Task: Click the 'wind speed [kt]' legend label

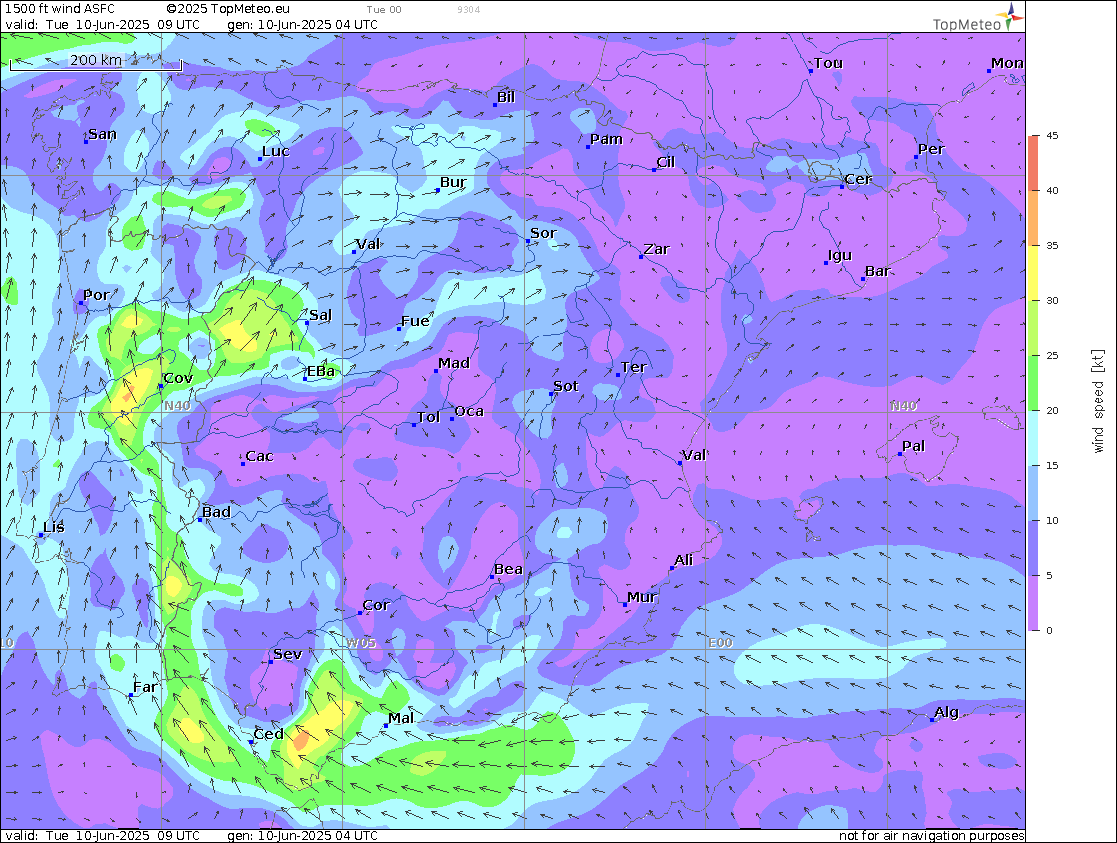Action: [x=1098, y=401]
